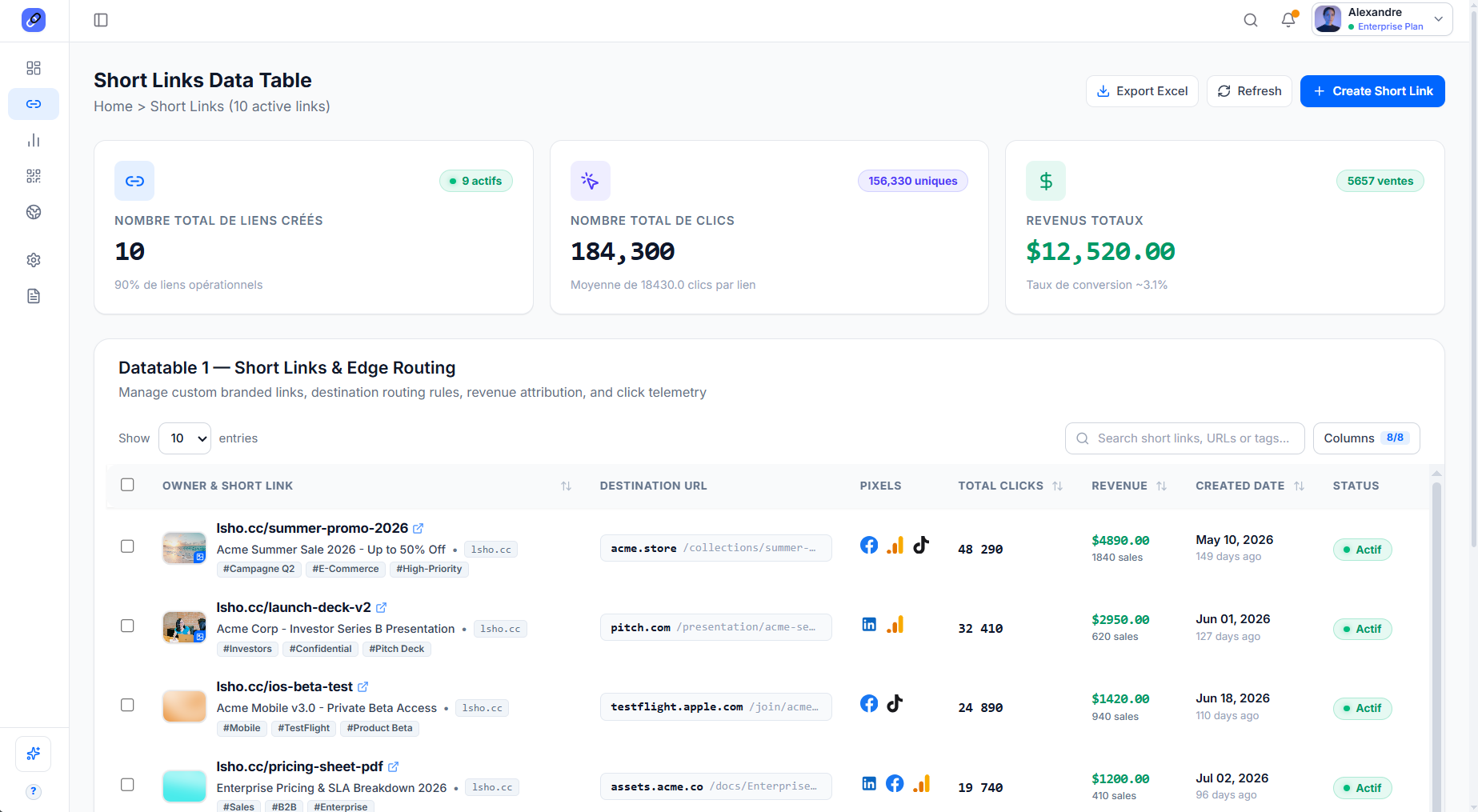Sort by Created Date column
Image resolution: width=1478 pixels, height=812 pixels.
(x=1299, y=486)
